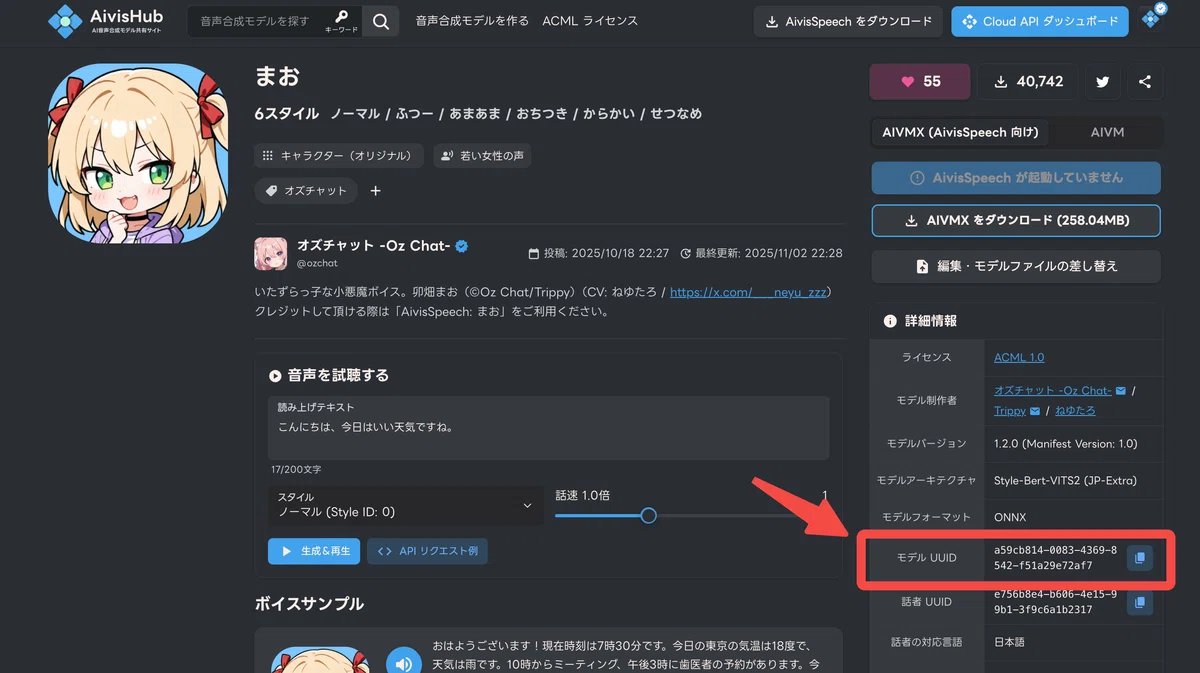
Task: Adjust the 話速 speed slider handle
Action: point(648,516)
